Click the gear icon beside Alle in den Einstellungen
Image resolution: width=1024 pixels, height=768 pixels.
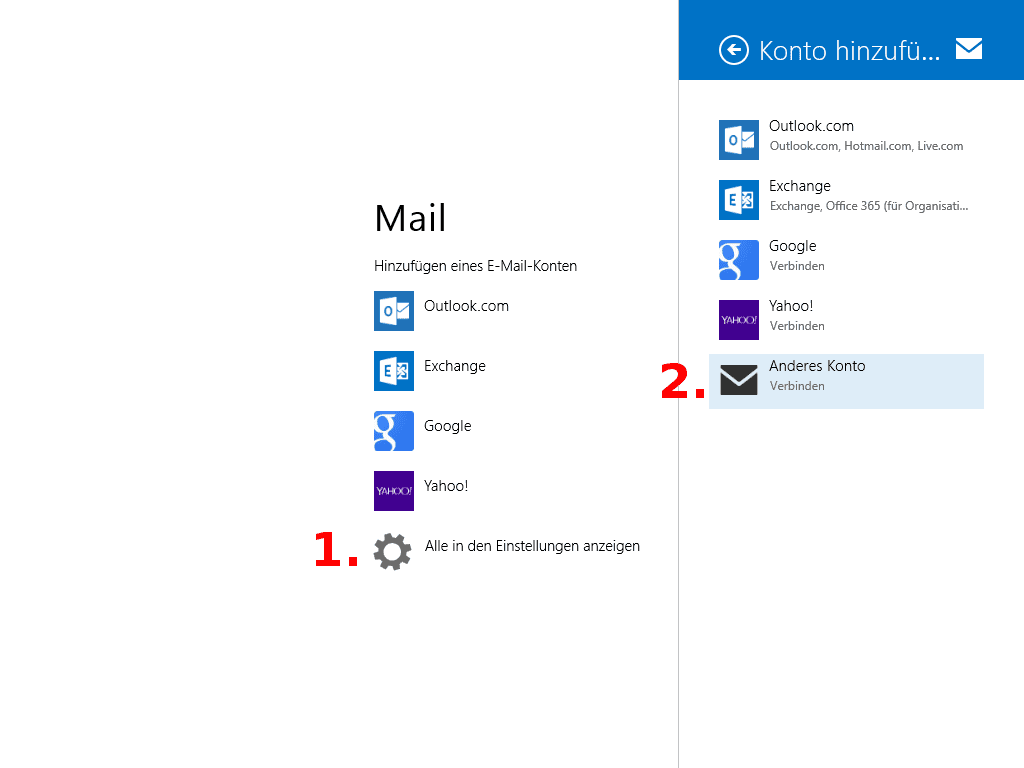(x=392, y=551)
